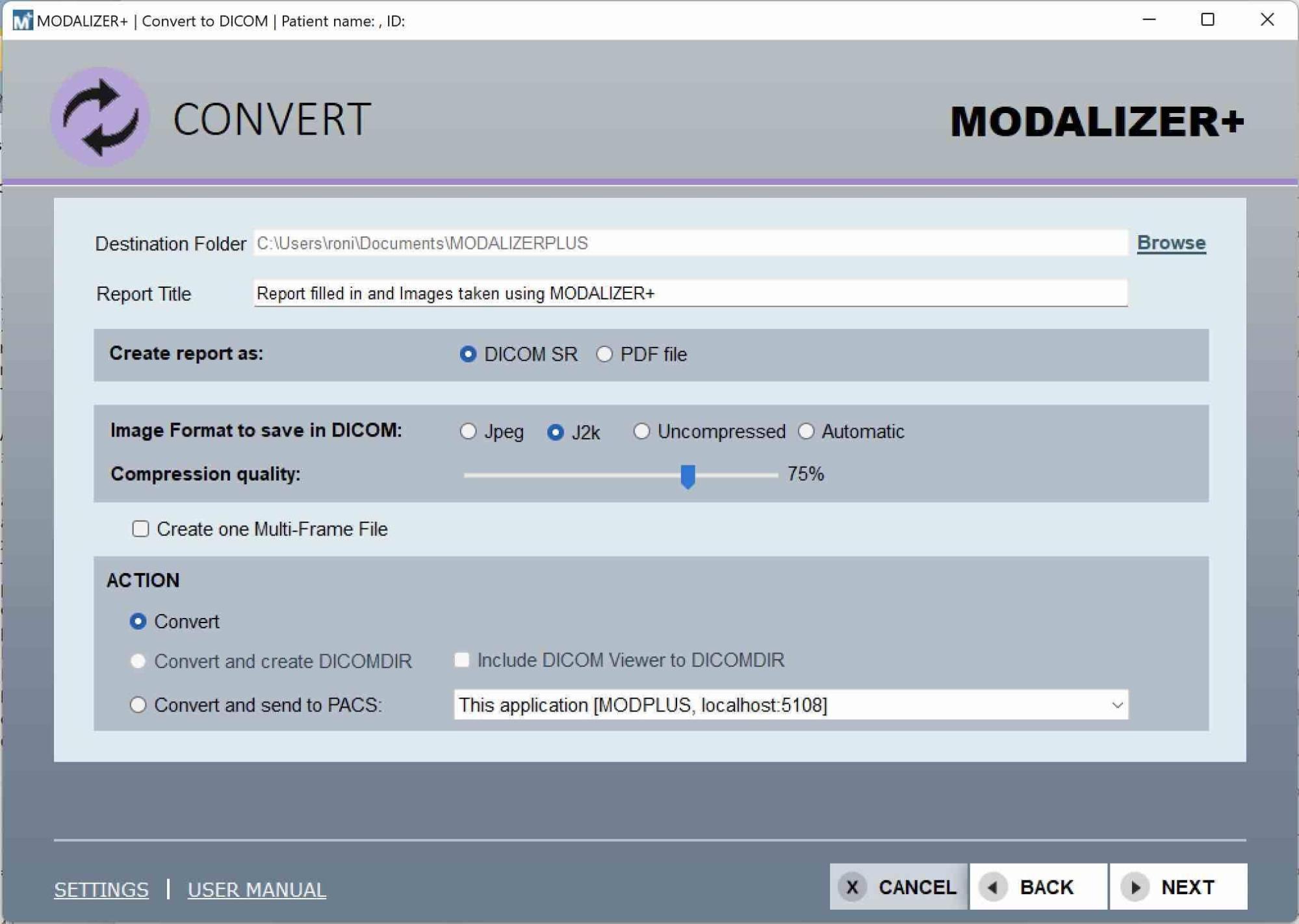Maximize the Convert to DICOM window

[1207, 20]
